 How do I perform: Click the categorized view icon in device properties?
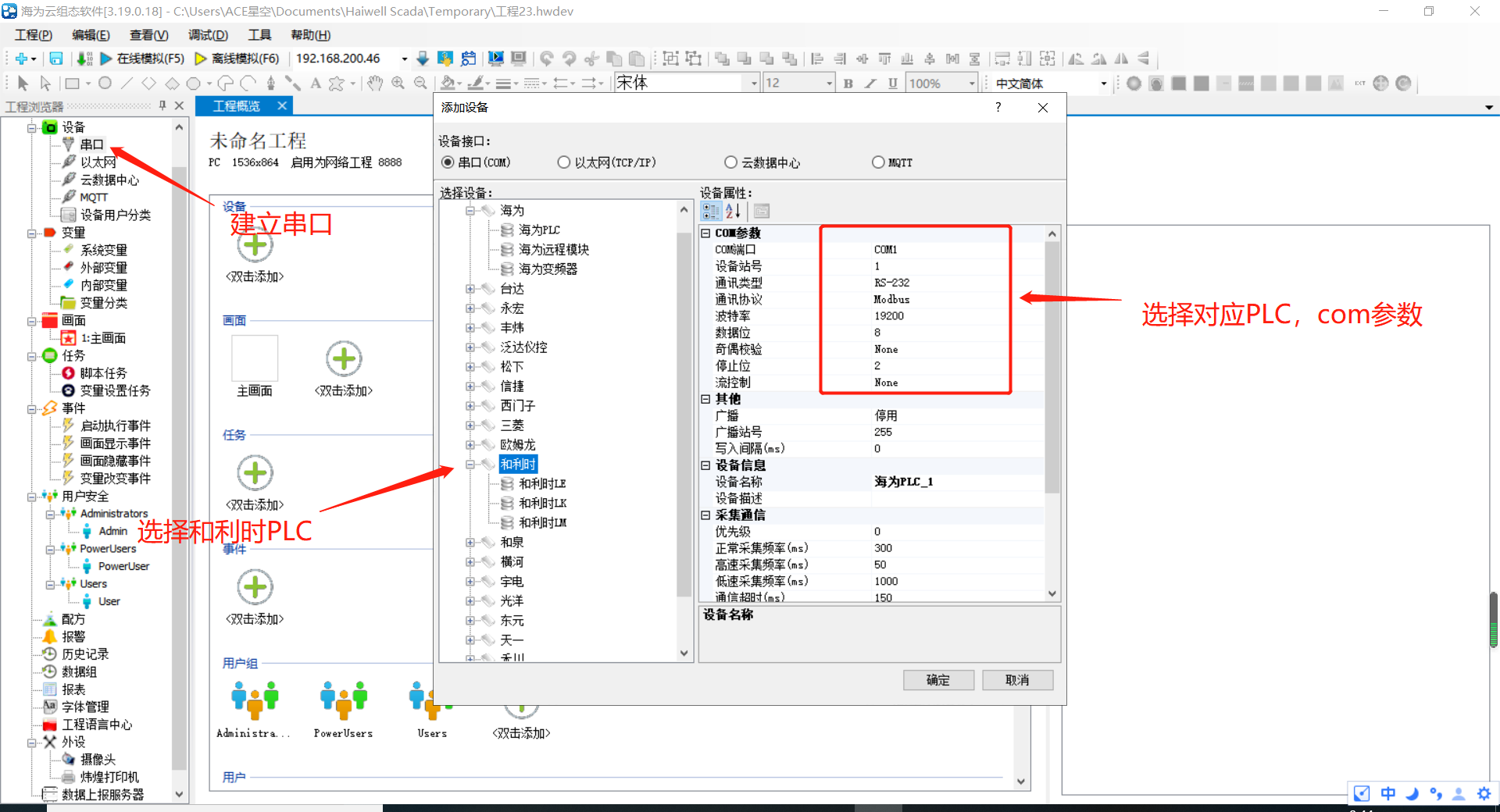pos(711,211)
